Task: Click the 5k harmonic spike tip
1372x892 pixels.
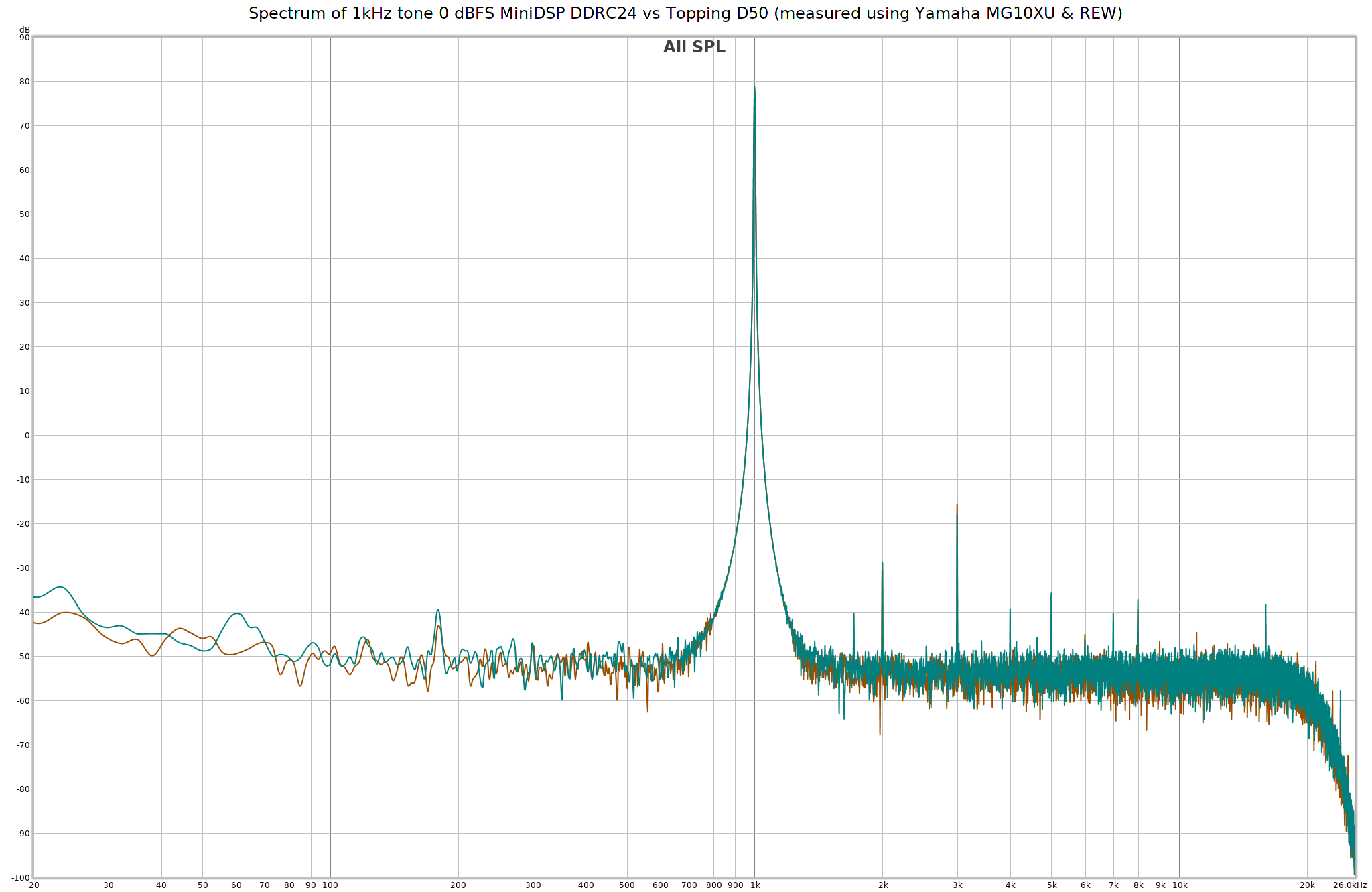Action: [1051, 593]
